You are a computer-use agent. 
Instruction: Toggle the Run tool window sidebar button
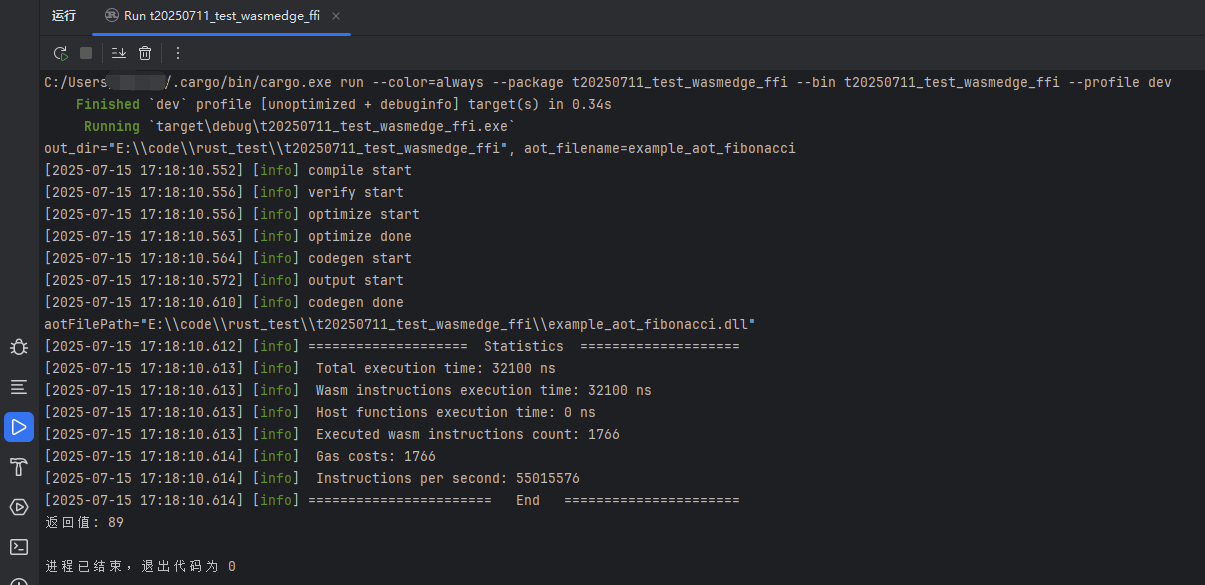point(19,427)
